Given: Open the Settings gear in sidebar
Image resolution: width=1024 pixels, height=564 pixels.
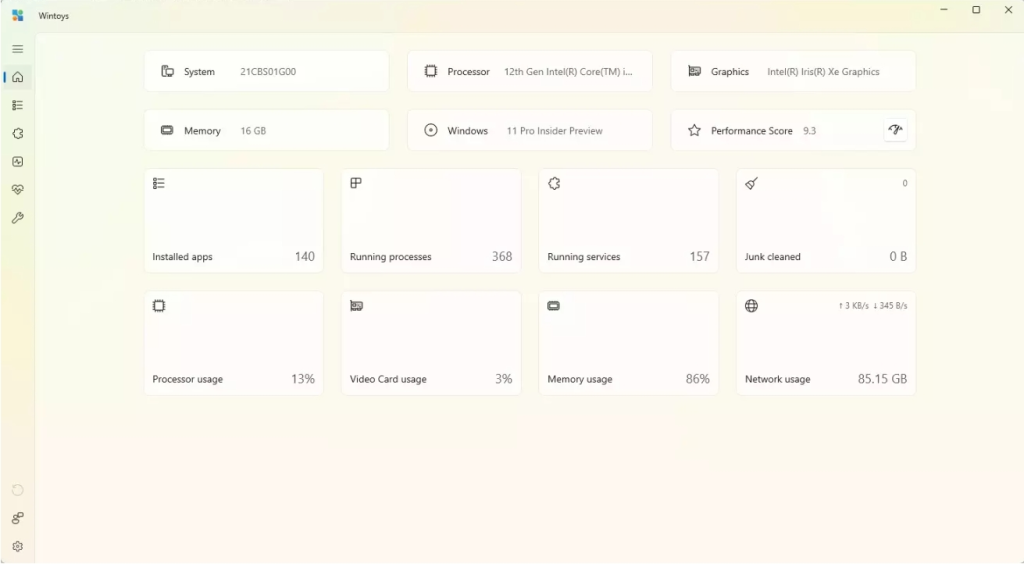Looking at the screenshot, I should point(18,546).
